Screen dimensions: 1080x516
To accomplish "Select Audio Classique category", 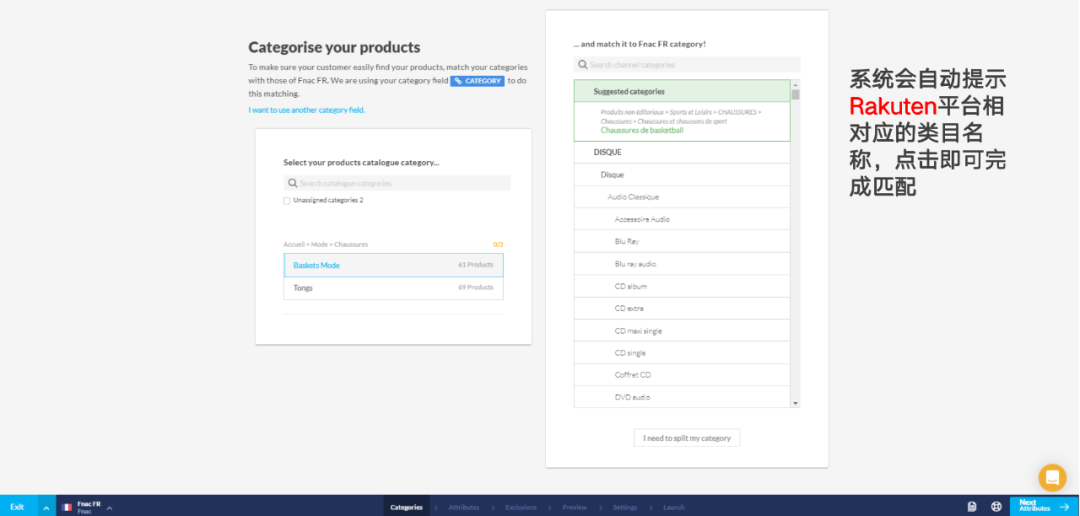I will (682, 197).
